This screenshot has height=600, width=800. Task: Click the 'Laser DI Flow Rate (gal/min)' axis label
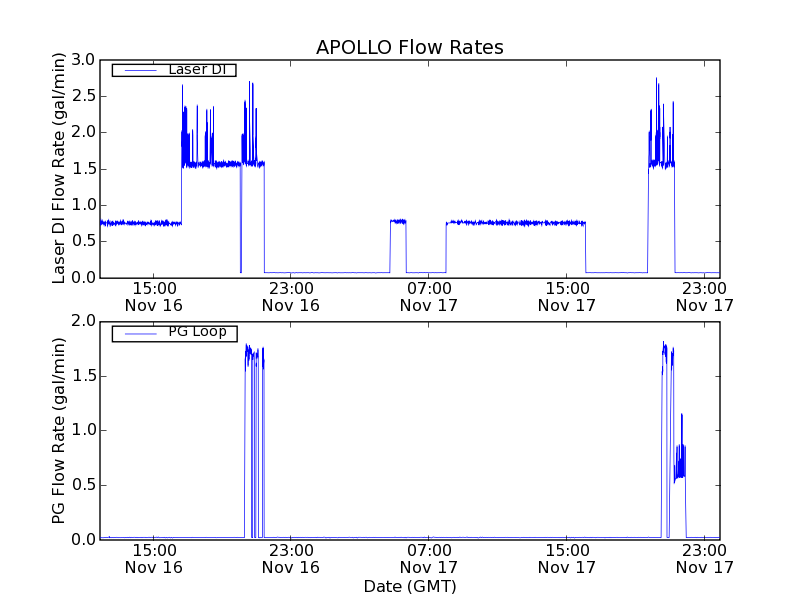pos(59,168)
